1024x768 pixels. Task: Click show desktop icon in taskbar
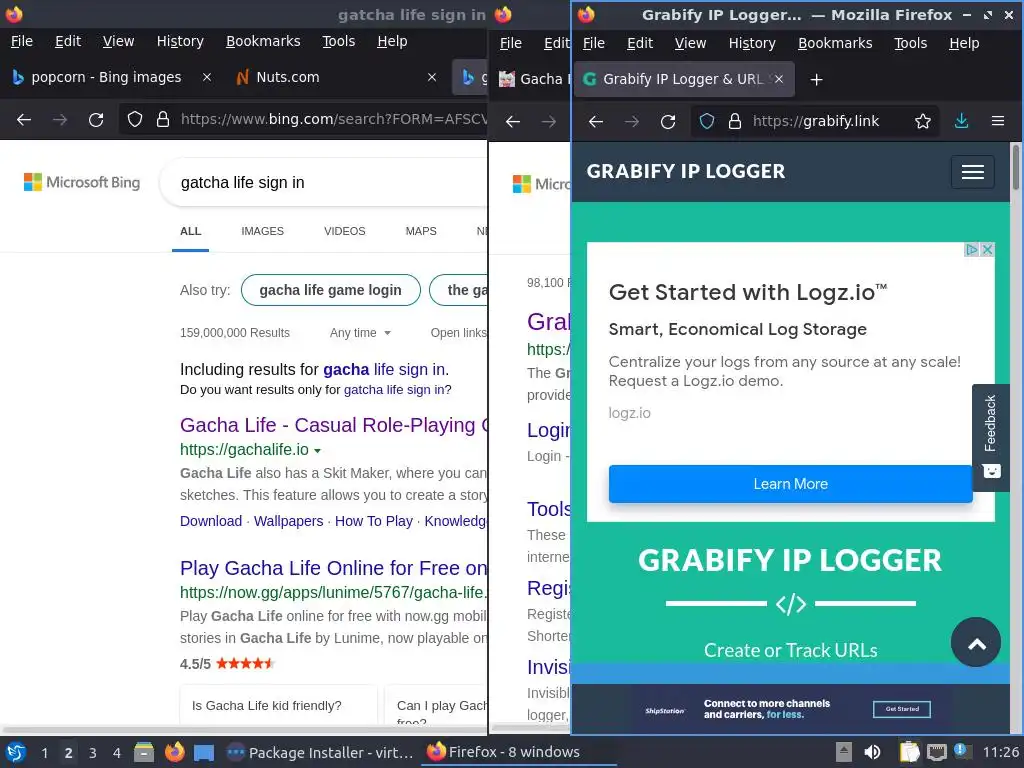(204, 753)
